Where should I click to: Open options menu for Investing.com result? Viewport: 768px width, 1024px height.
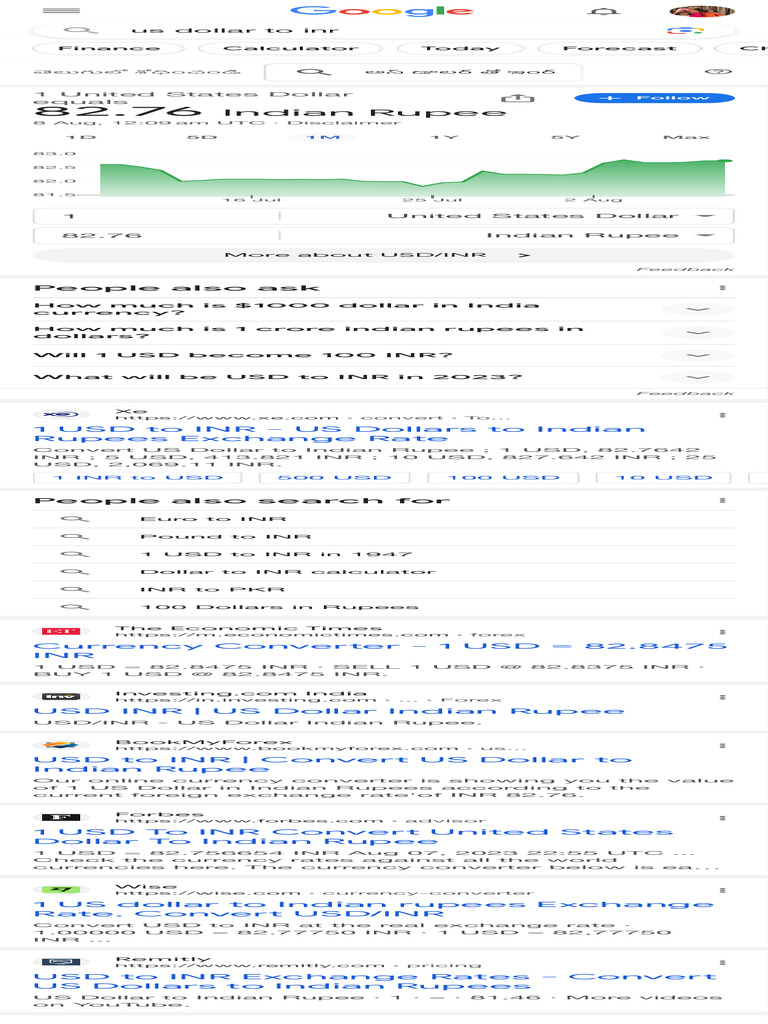(722, 697)
